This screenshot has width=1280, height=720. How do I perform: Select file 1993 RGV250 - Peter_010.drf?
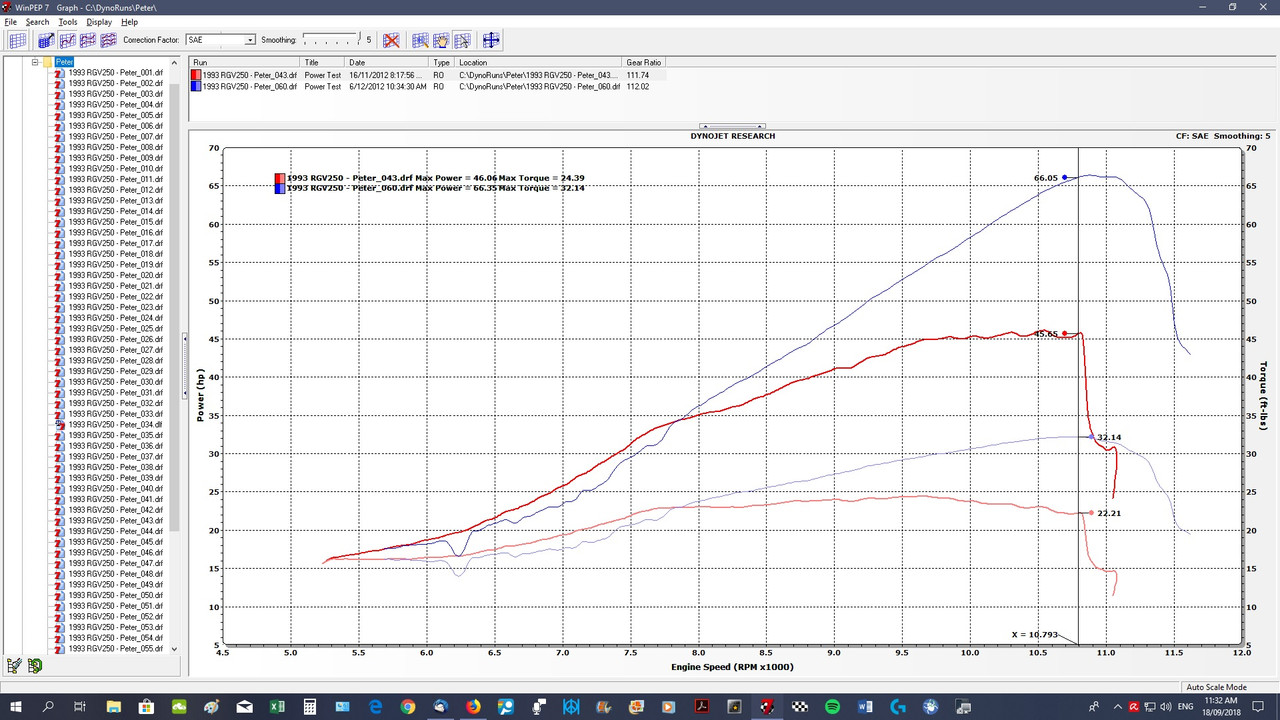(115, 169)
